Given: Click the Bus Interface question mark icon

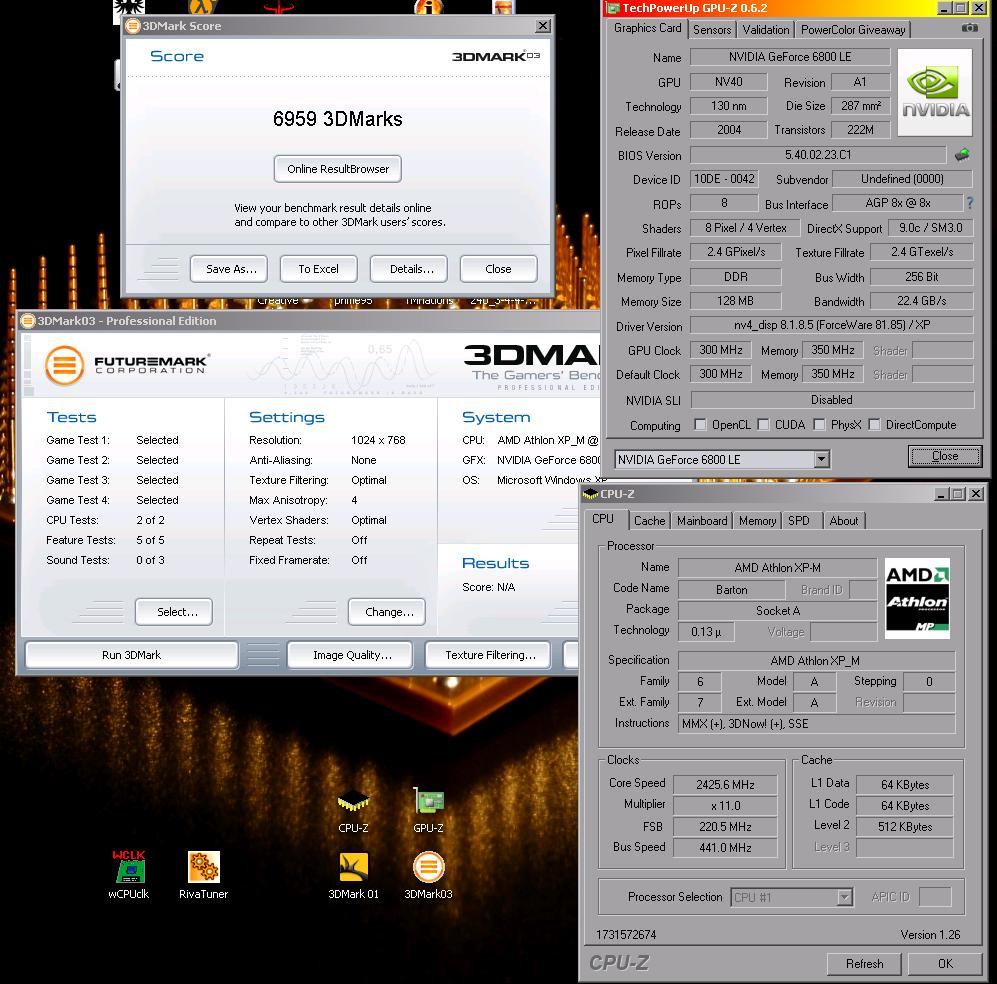Looking at the screenshot, I should click(x=970, y=203).
